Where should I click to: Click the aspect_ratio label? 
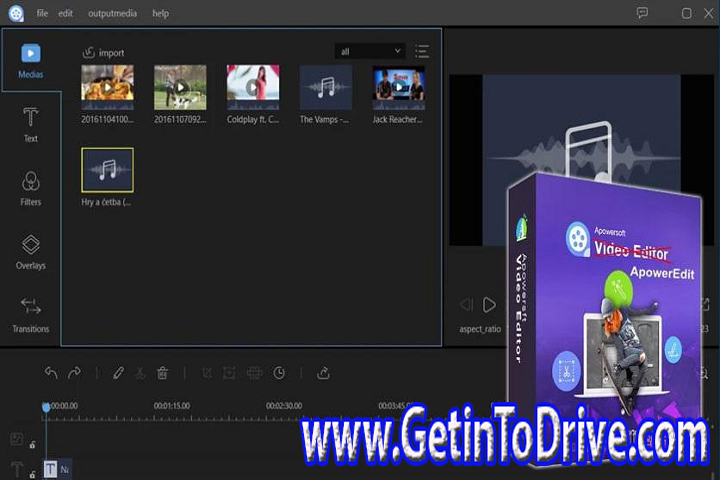pyautogui.click(x=480, y=329)
